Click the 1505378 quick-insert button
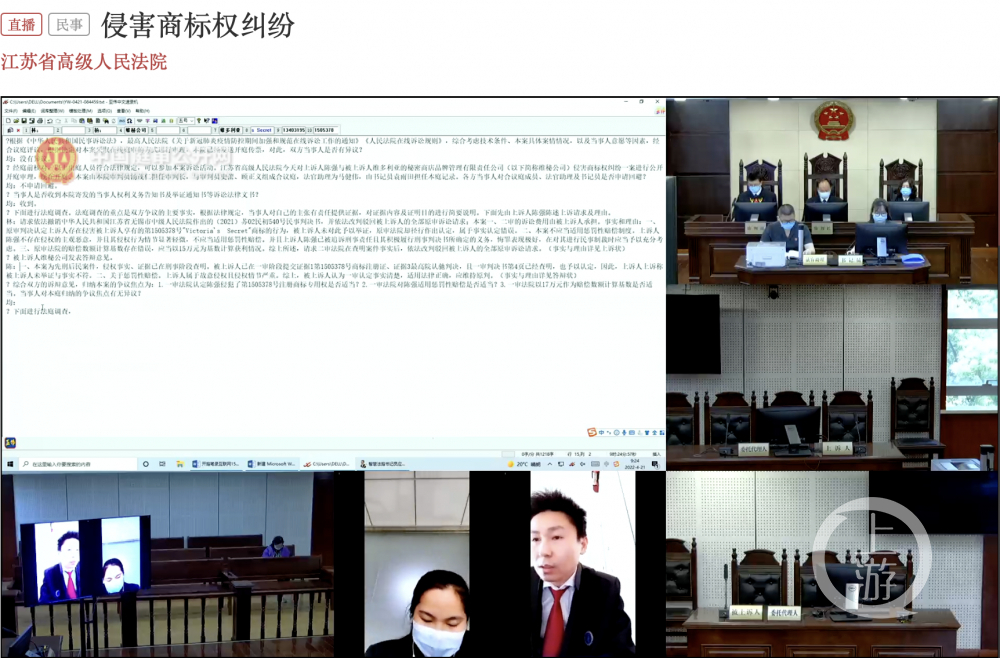Screen dimensions: 1000x658 [x=324, y=130]
